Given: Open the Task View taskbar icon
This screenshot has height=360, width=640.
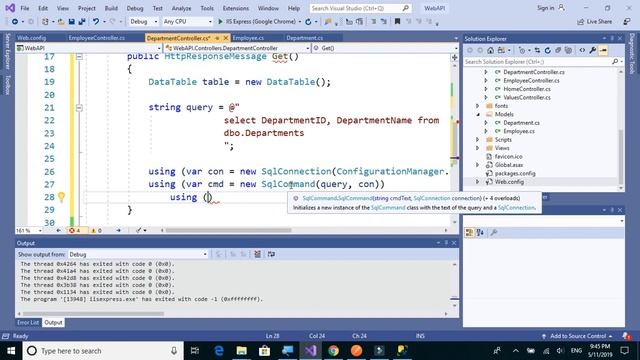Looking at the screenshot, I should (x=195, y=351).
